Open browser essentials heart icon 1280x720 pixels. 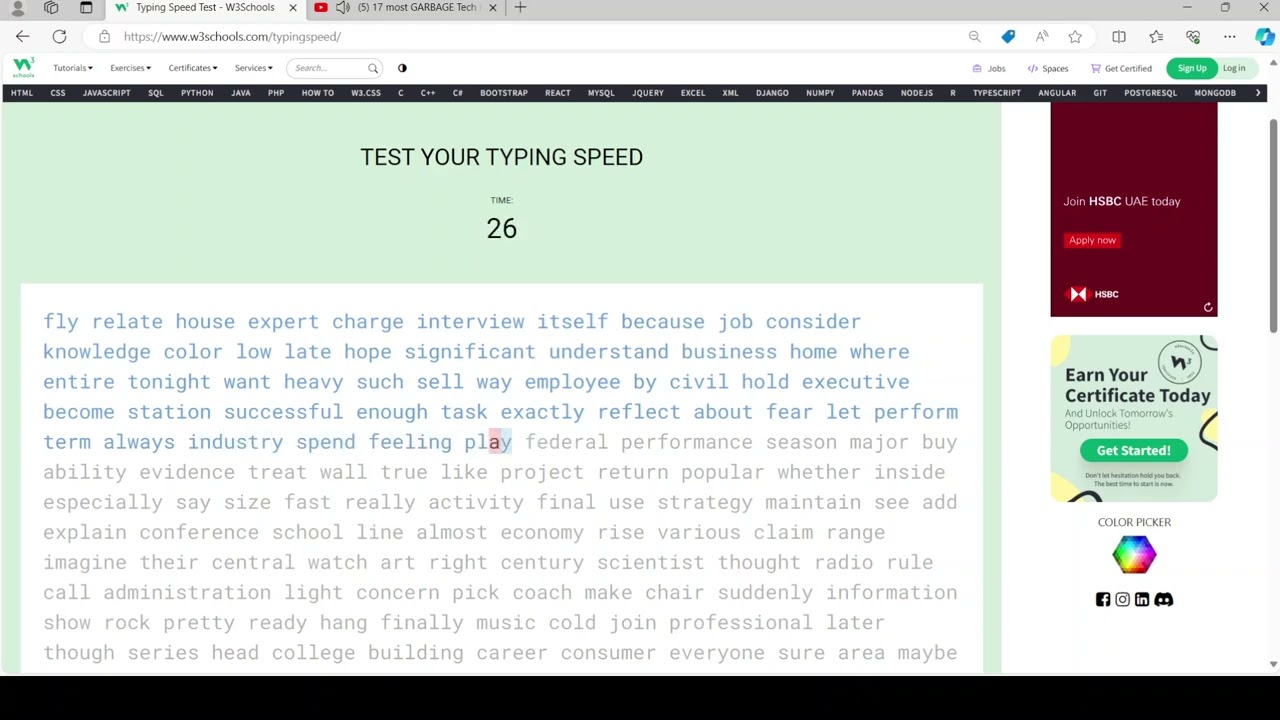pos(1193,37)
